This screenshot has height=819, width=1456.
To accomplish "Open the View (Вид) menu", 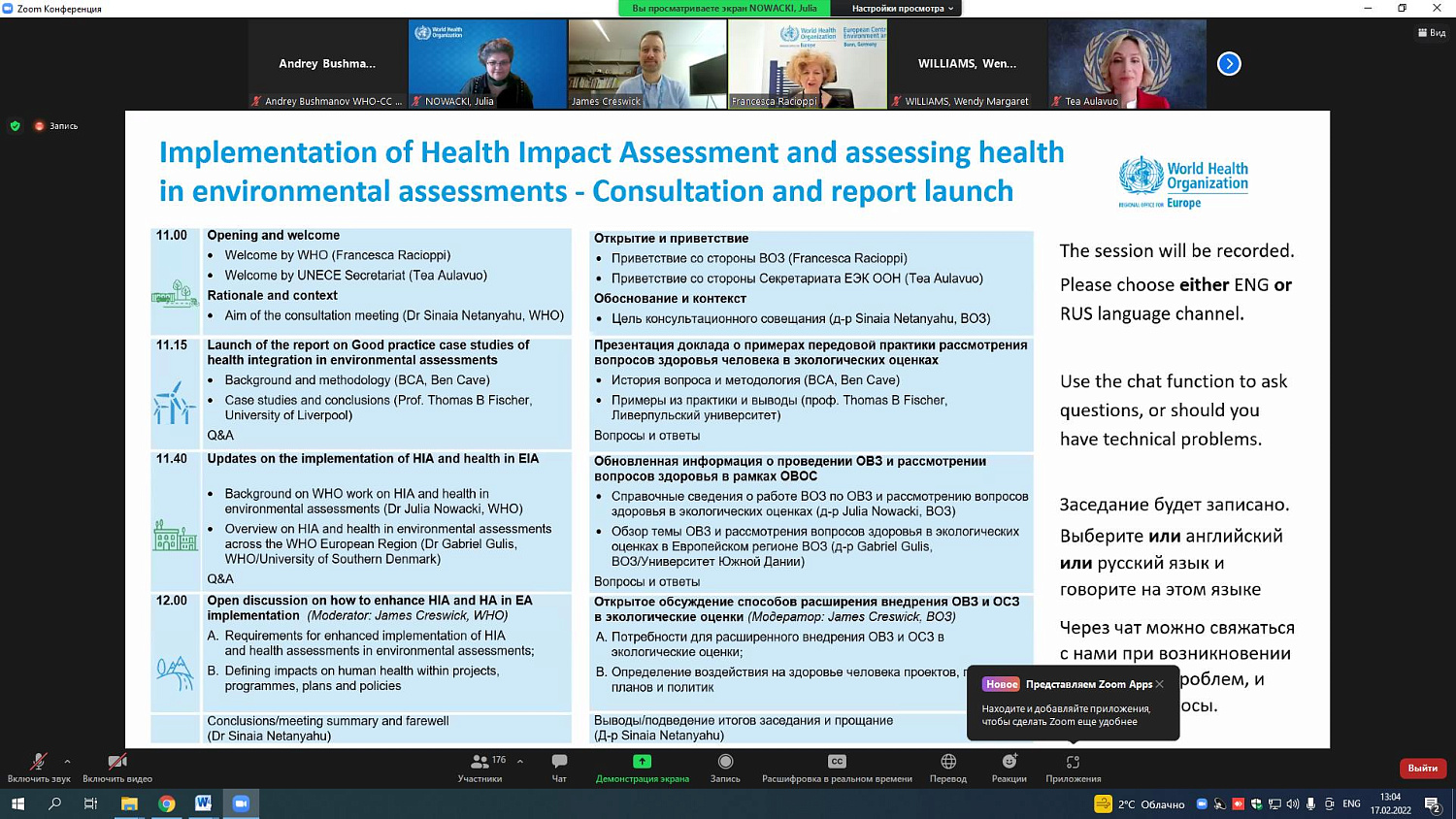I will tap(1432, 33).
